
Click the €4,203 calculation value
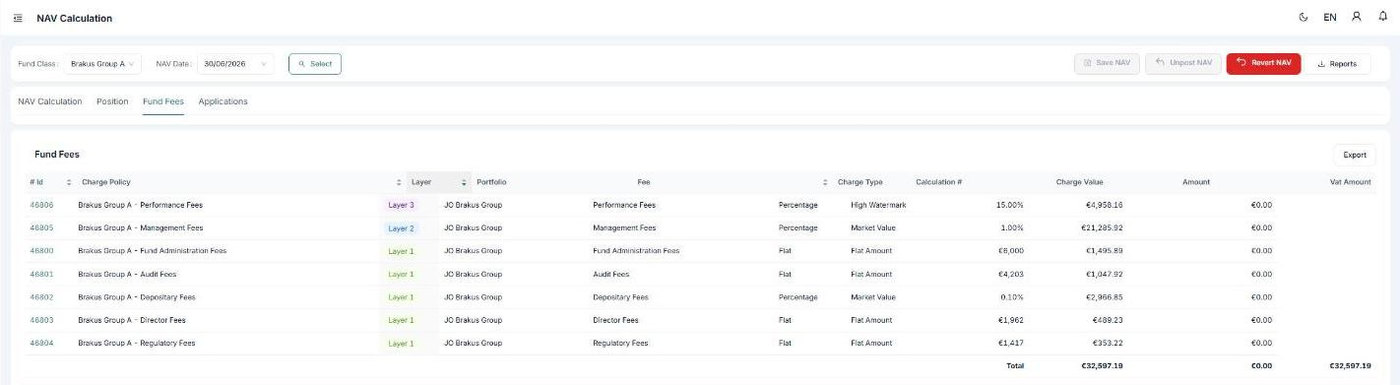(1010, 274)
